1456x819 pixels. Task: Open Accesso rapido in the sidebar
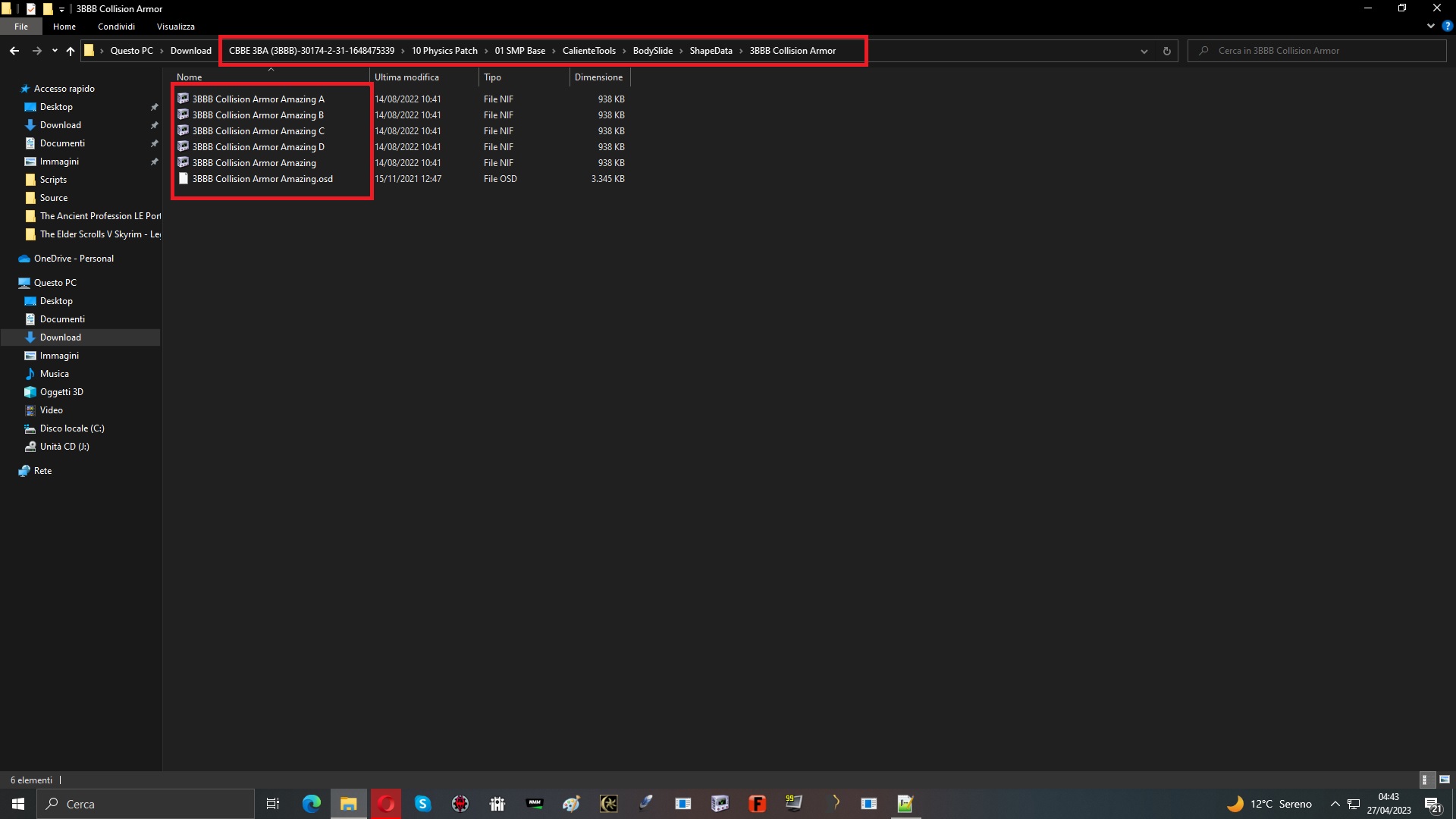pos(64,89)
